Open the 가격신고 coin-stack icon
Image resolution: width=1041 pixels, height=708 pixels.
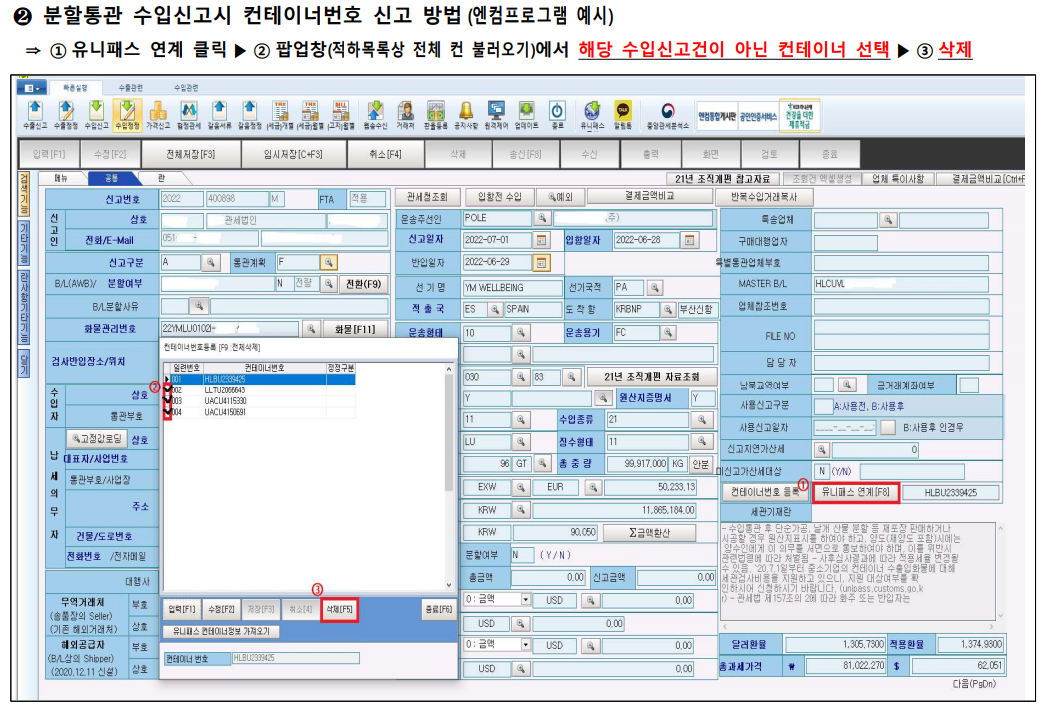158,114
